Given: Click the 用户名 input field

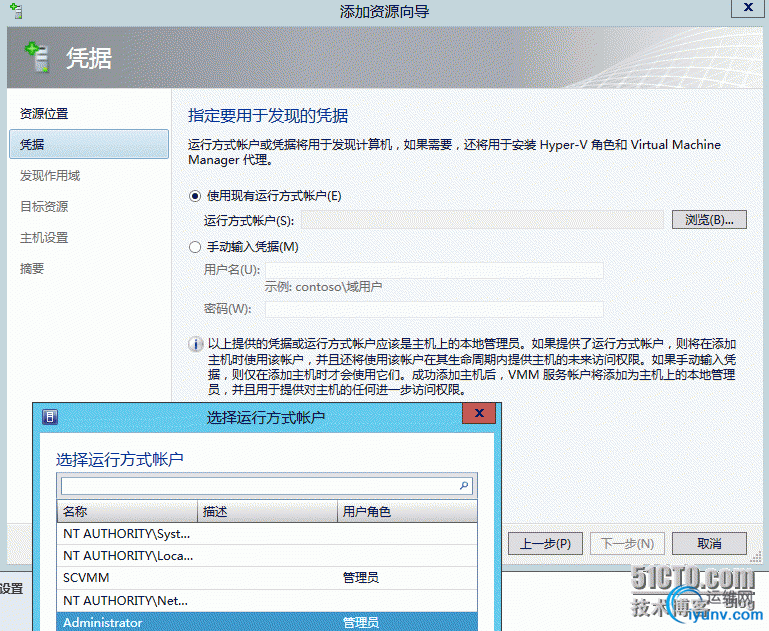Looking at the screenshot, I should (x=434, y=270).
